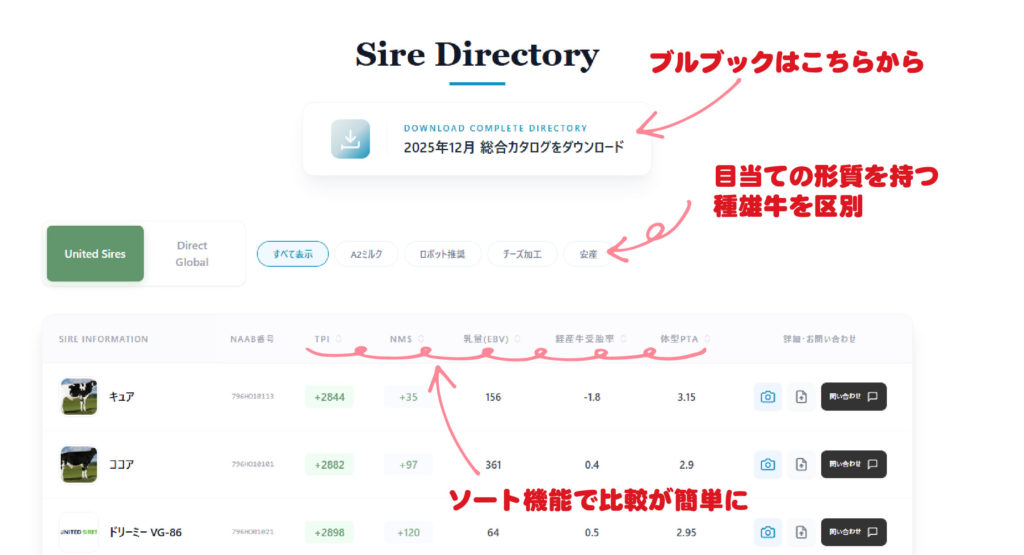Toggle the ロボット推奨 filter chip
This screenshot has width=1024, height=555.
(x=443, y=254)
